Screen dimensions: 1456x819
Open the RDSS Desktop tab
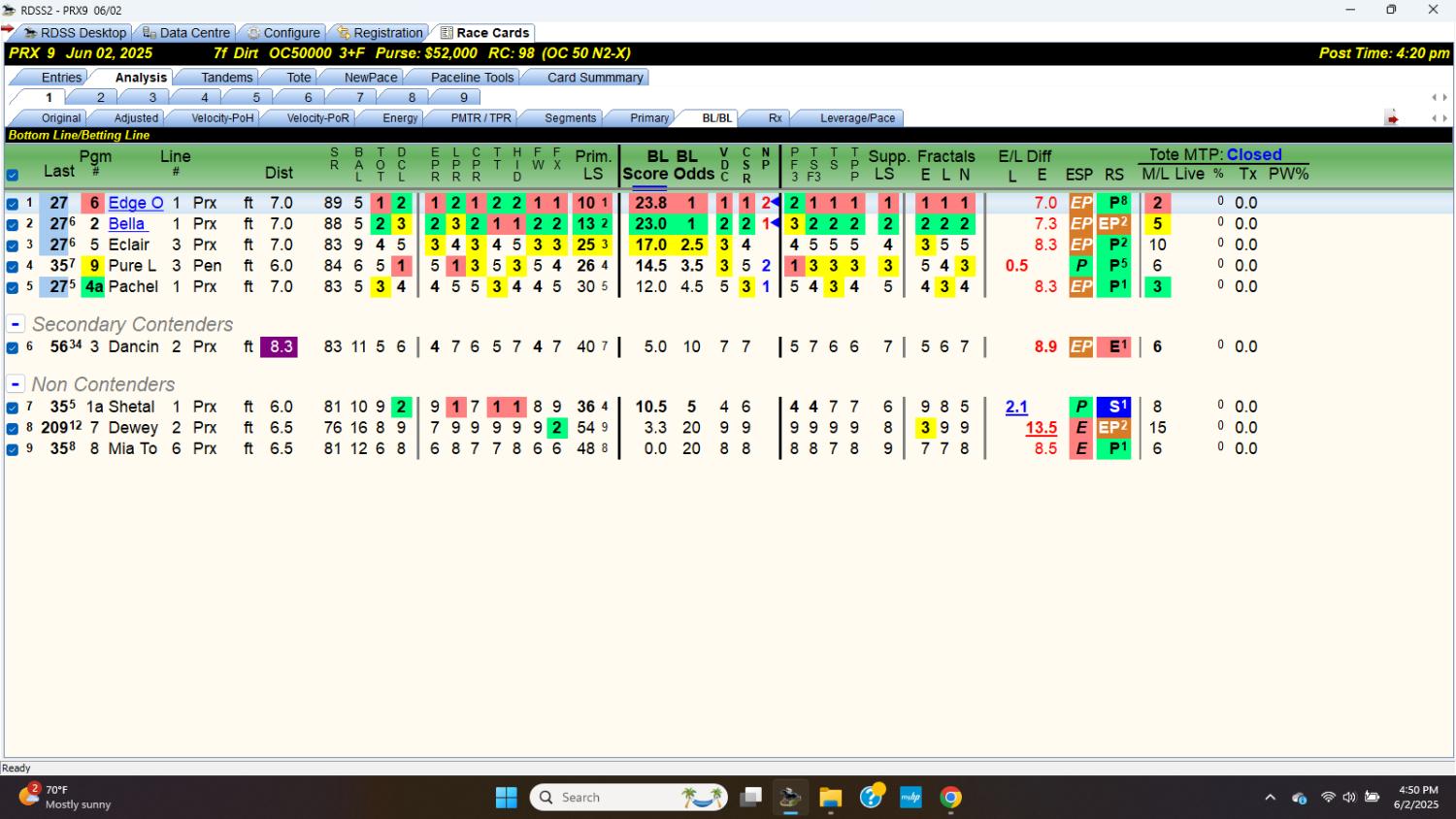(x=74, y=33)
